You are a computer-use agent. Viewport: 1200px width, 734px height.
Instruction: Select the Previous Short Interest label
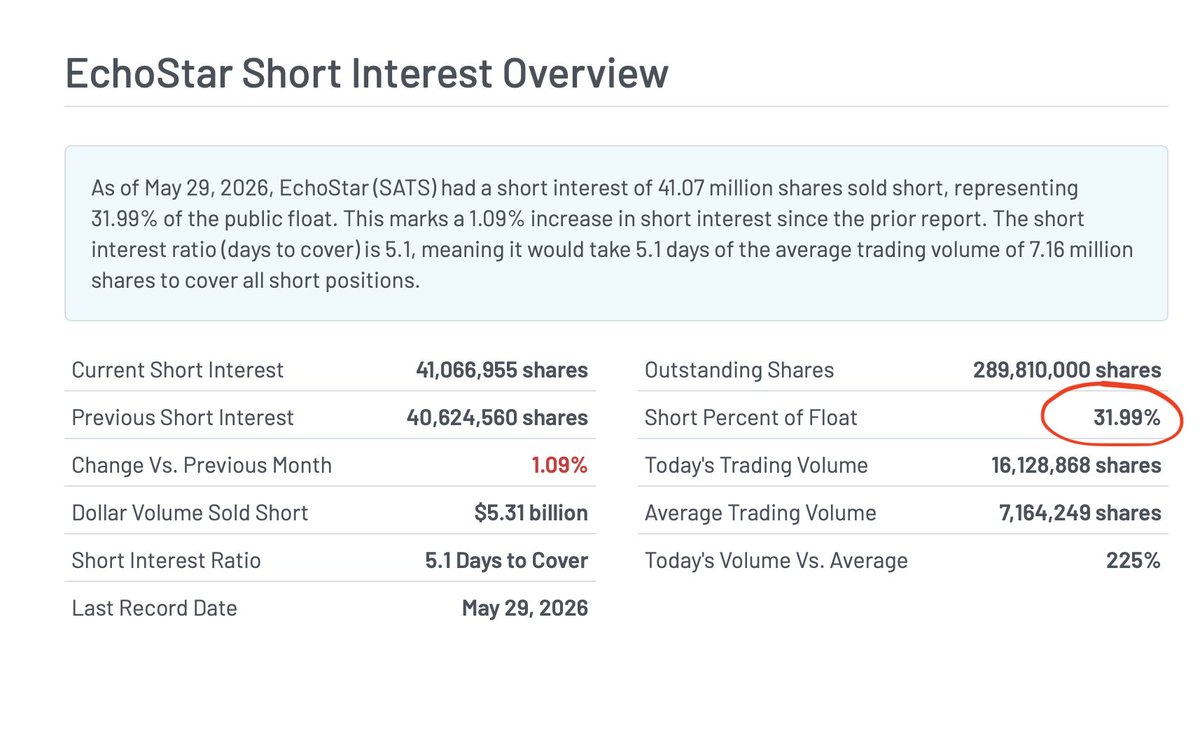click(183, 418)
